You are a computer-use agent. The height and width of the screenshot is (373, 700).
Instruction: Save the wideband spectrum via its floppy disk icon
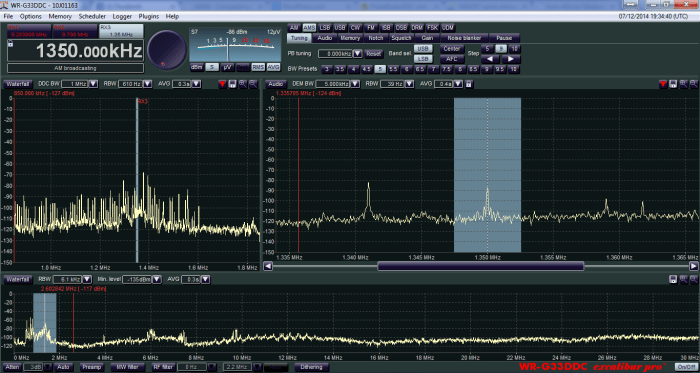point(673,279)
